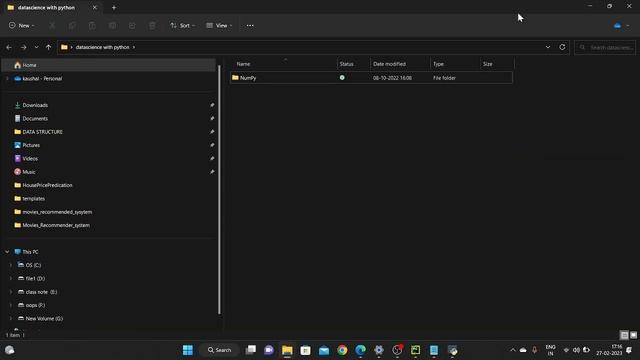
Task: Open Microsoft Edge from taskbar
Action: [360, 350]
